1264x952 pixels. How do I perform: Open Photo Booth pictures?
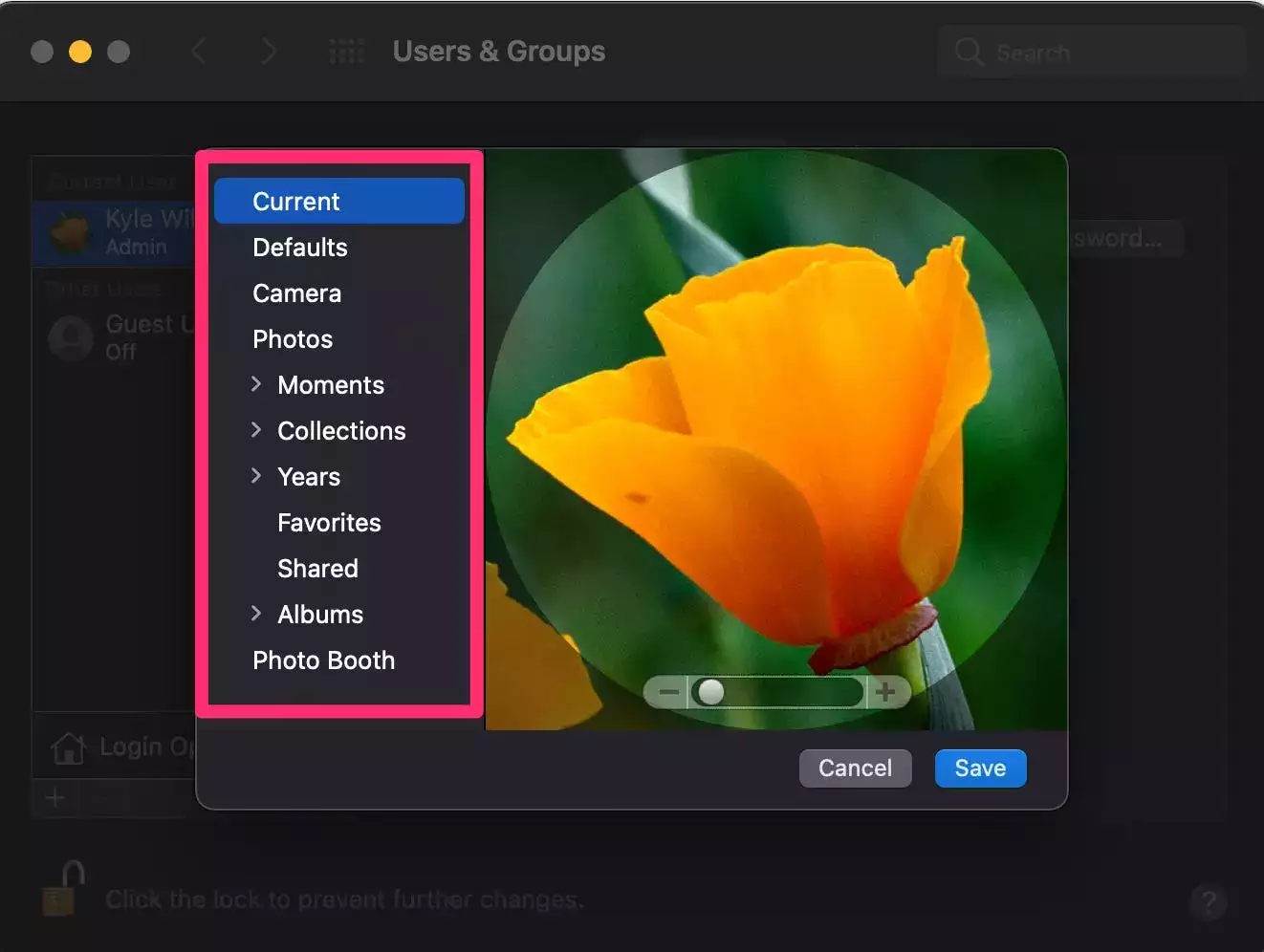point(323,660)
